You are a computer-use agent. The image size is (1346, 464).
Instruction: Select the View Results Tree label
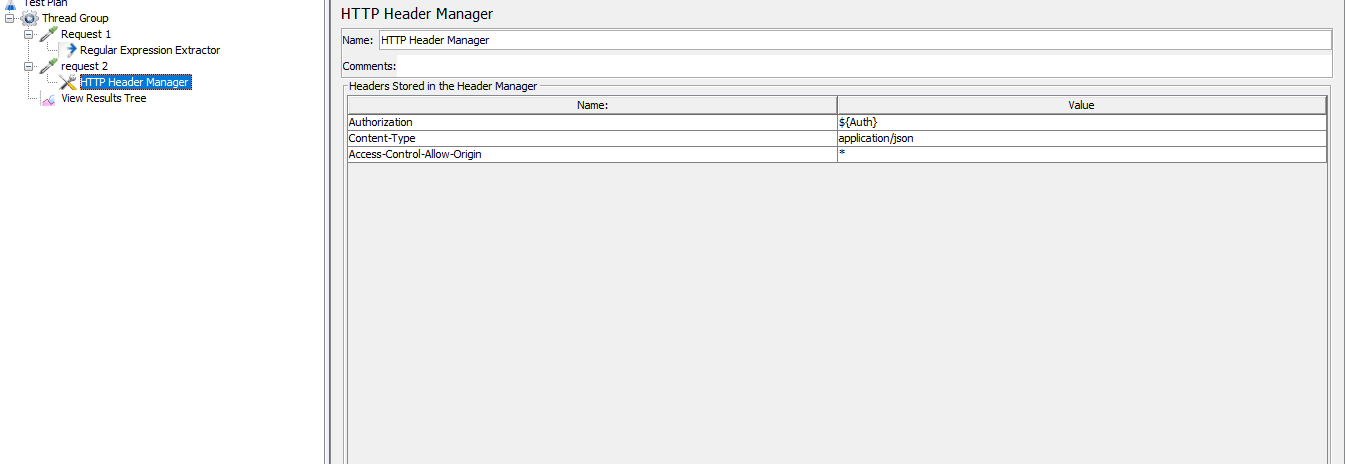[x=104, y=99]
